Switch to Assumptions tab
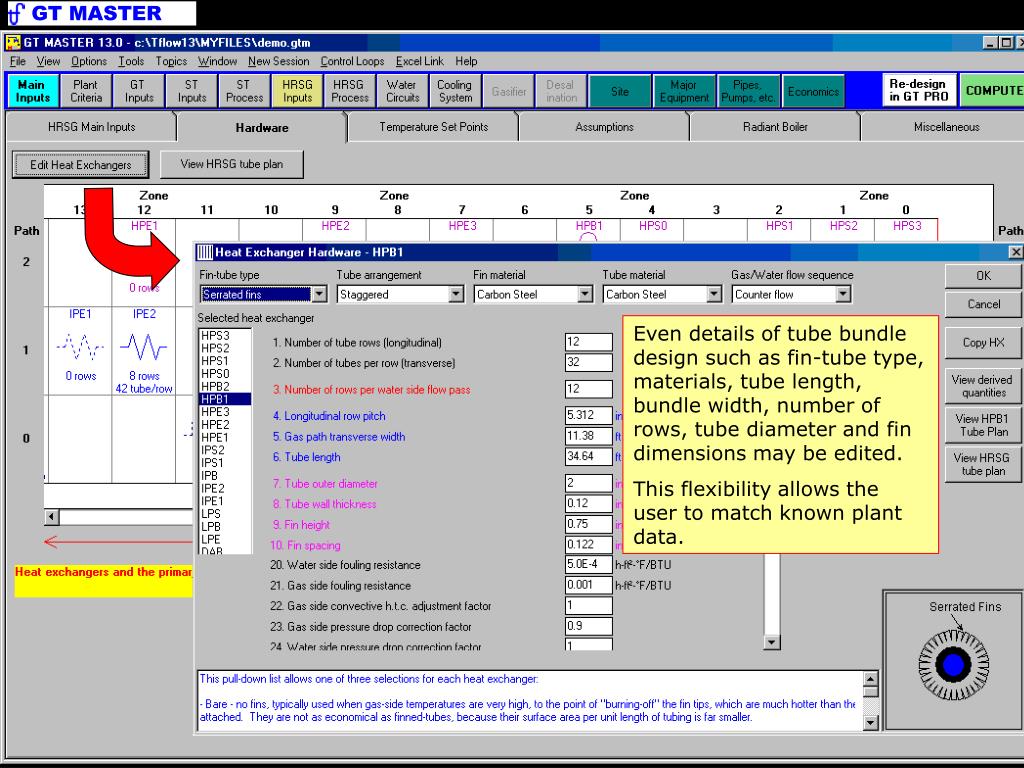The width and height of the screenshot is (1024, 768). [x=604, y=127]
